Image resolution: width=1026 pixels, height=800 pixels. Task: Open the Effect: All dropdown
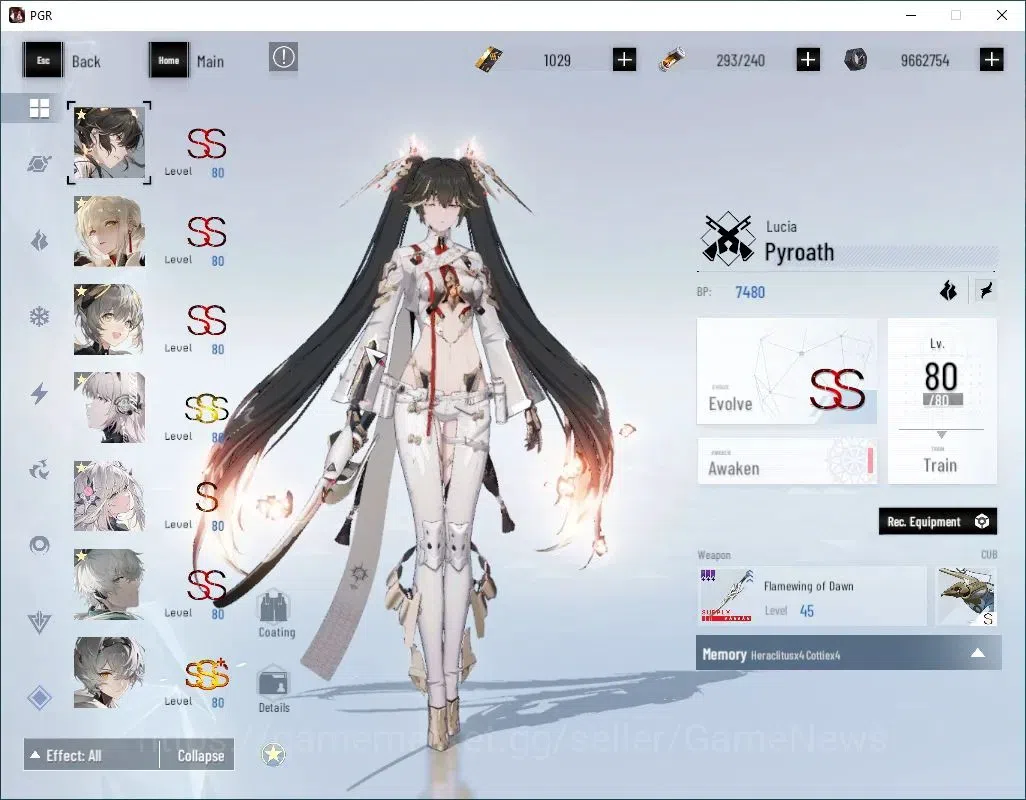(x=91, y=756)
